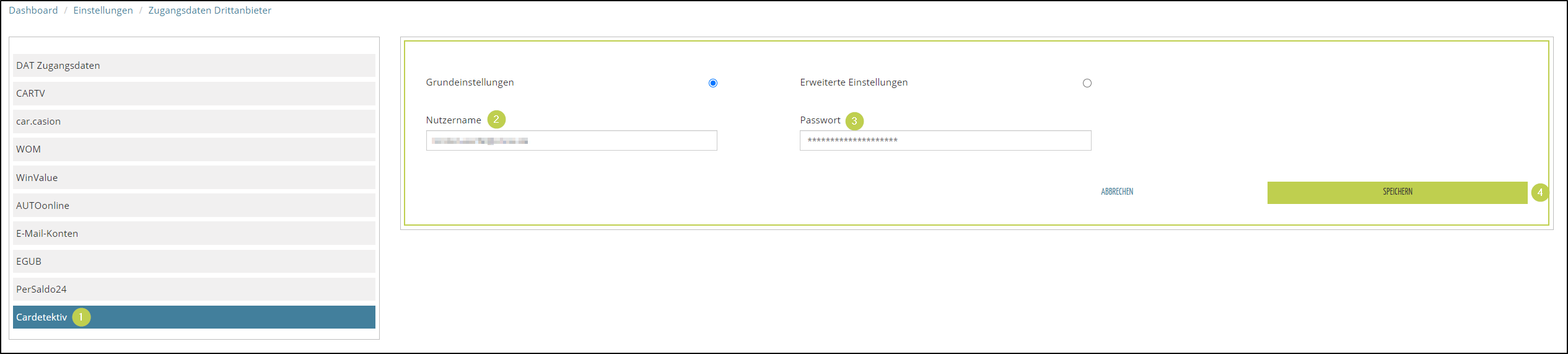The image size is (1568, 354).
Task: Open the AUTOonline entry
Action: pyautogui.click(x=194, y=205)
